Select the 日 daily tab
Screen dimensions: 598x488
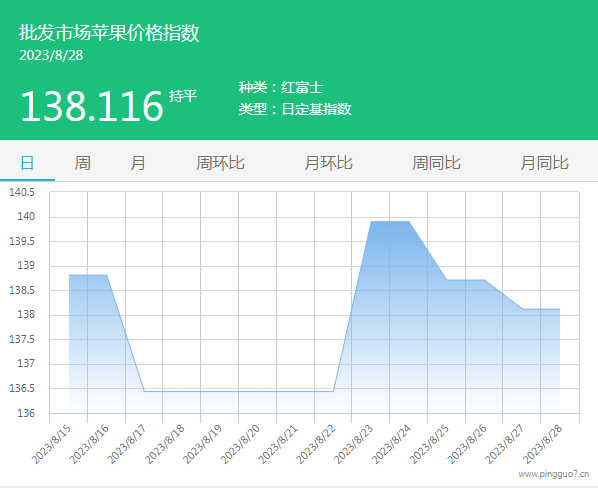point(27,163)
